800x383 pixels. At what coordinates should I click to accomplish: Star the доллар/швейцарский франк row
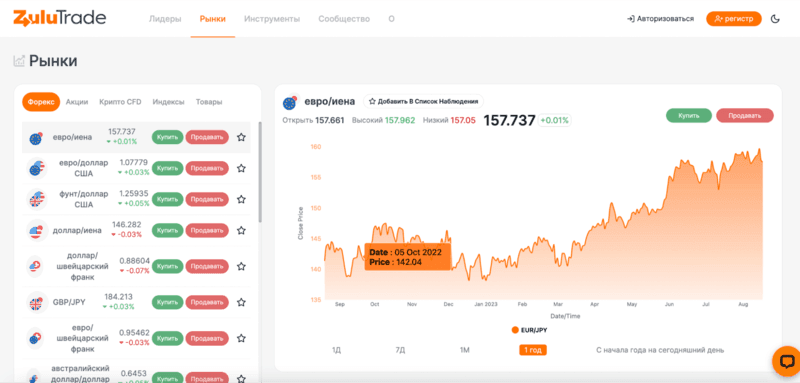(x=241, y=266)
